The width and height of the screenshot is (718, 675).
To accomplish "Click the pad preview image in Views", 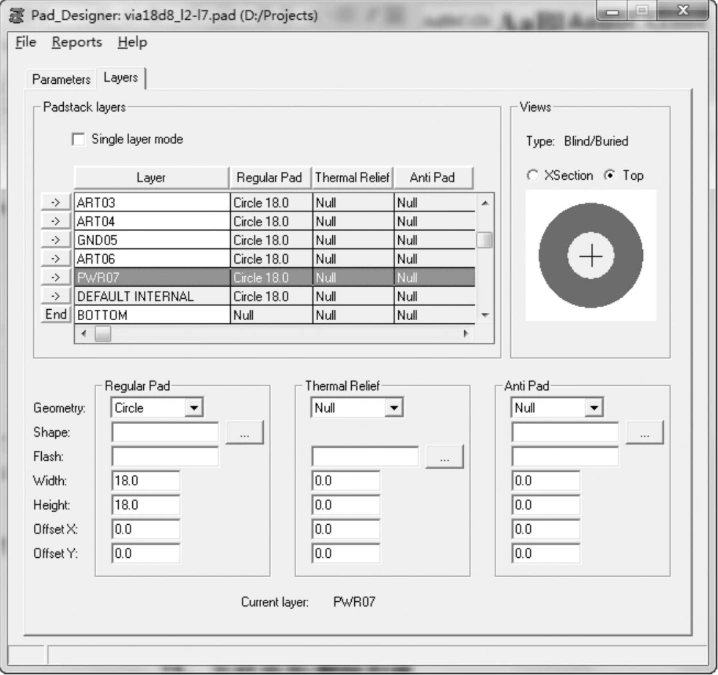I will [x=591, y=255].
